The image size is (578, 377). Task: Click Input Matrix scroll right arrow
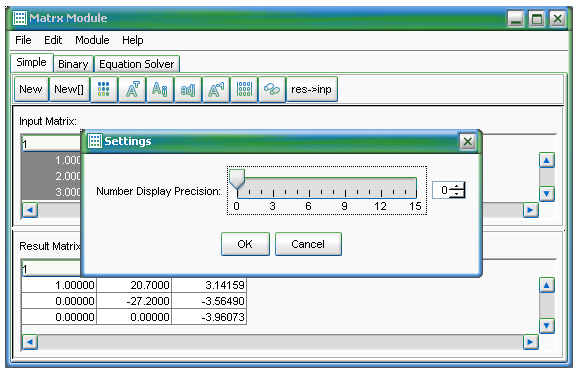(530, 210)
